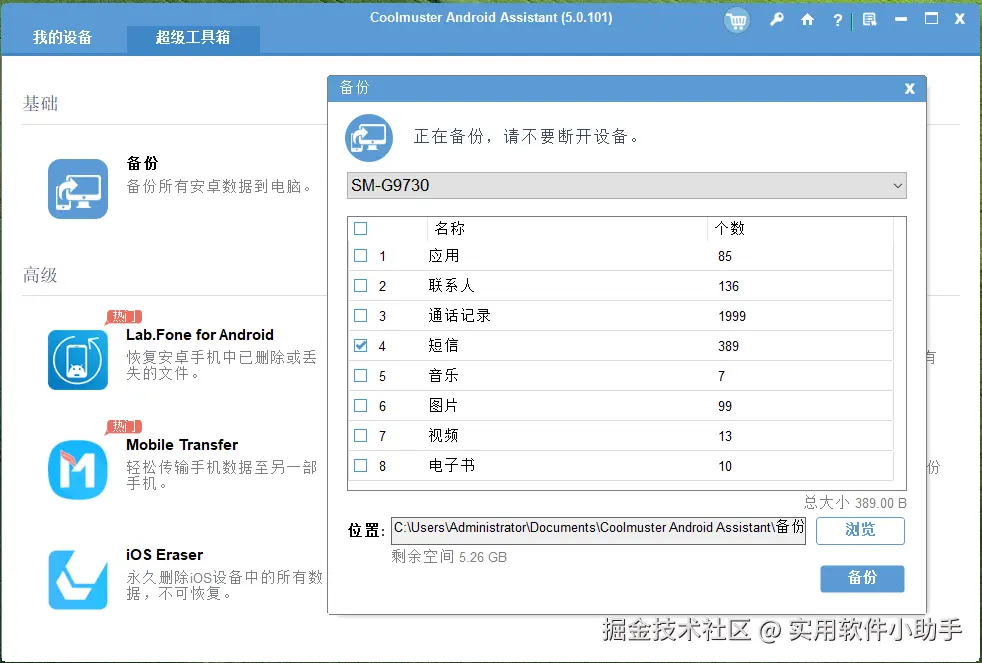Screen dimensions: 982x663
Task: Switch to the 我的设备 tab
Action: coord(62,38)
